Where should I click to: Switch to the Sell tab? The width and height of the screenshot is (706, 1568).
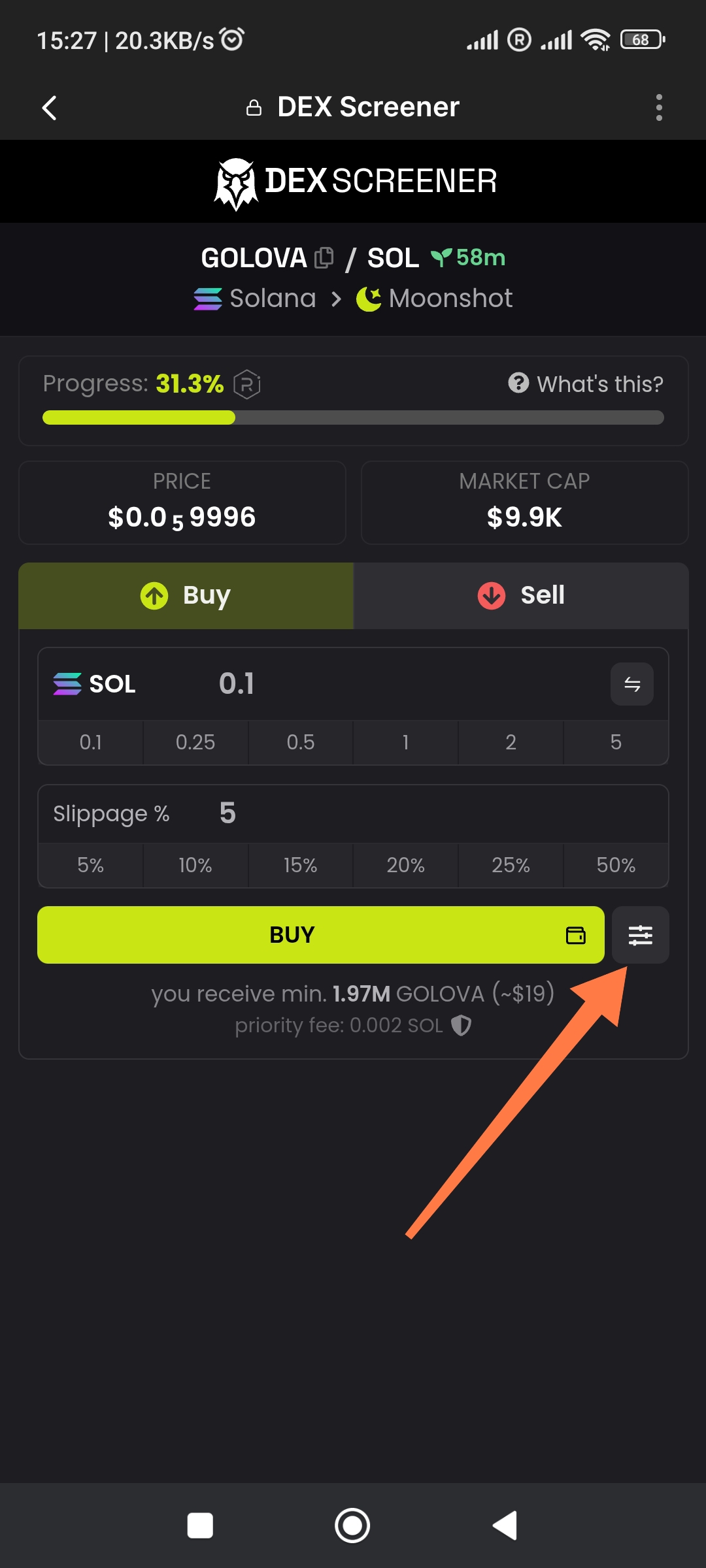(521, 595)
